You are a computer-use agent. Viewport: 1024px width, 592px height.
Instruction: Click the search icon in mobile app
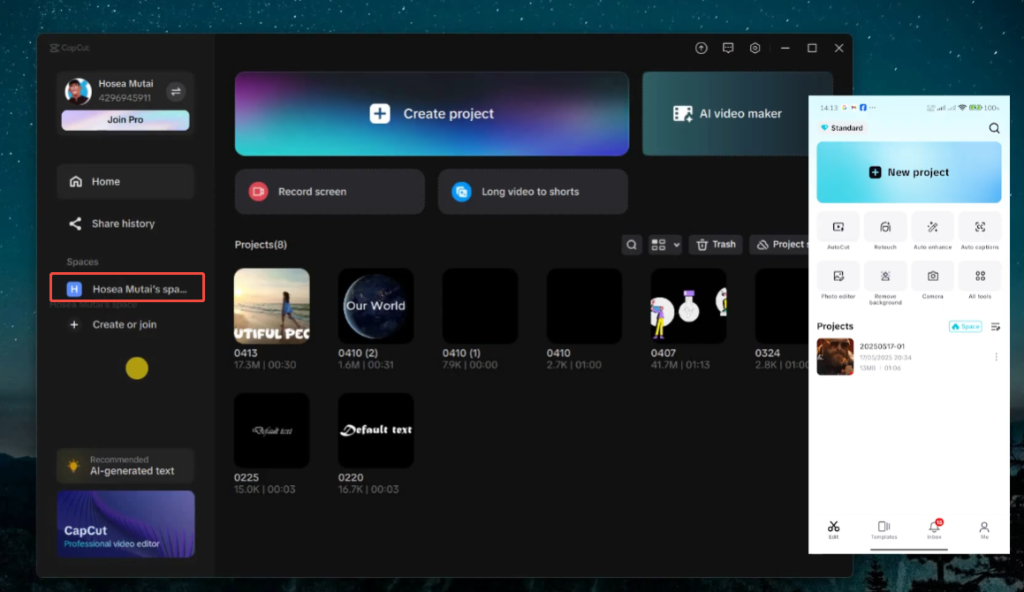(x=994, y=128)
